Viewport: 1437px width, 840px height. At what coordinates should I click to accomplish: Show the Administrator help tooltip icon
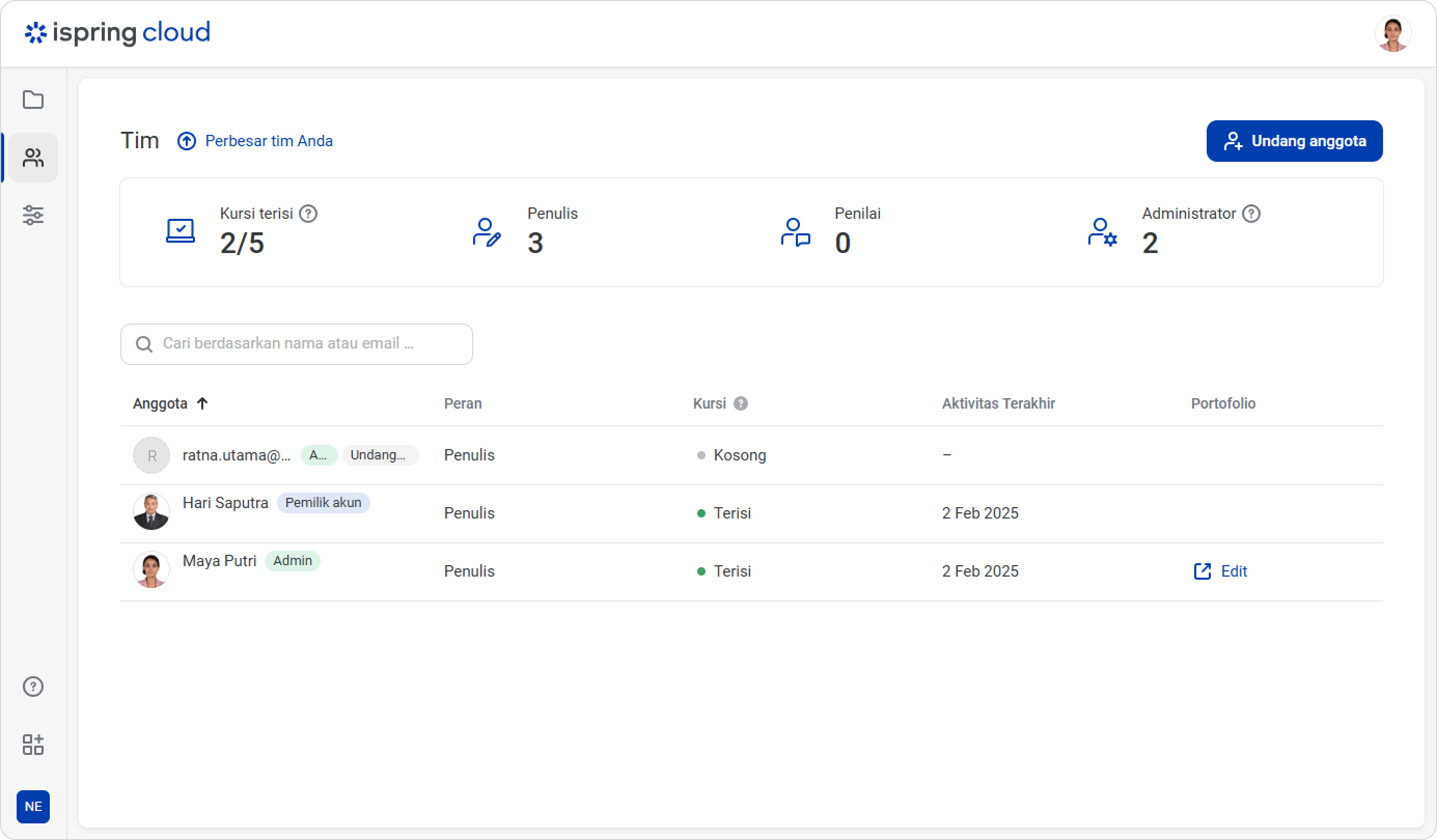click(x=1251, y=214)
